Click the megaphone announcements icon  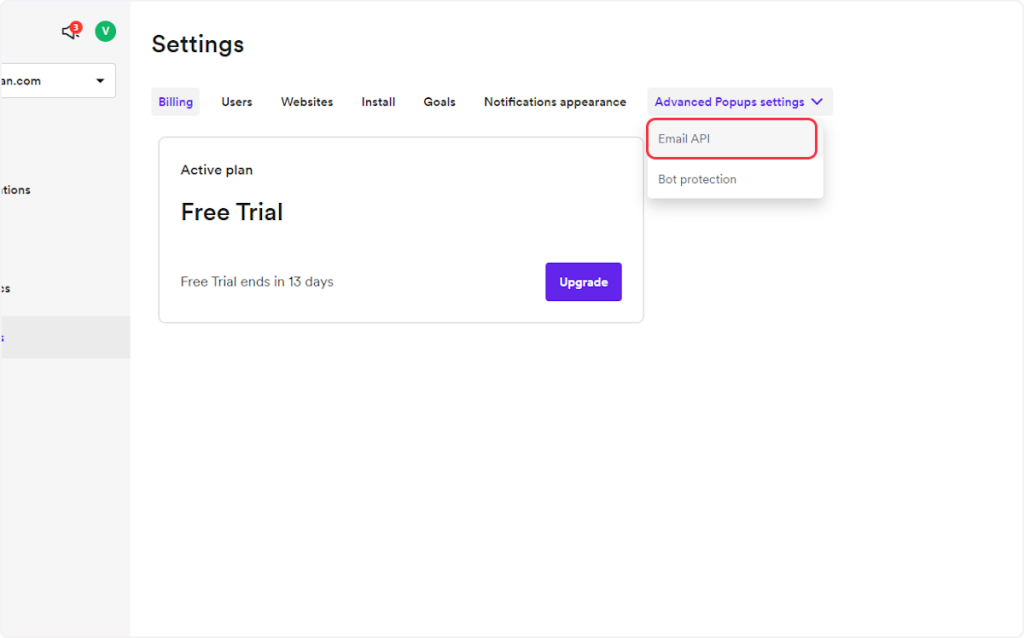click(x=69, y=32)
